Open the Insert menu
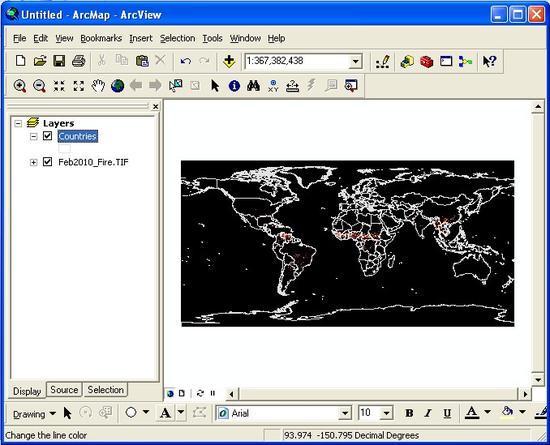The width and height of the screenshot is (550, 445). [141, 38]
